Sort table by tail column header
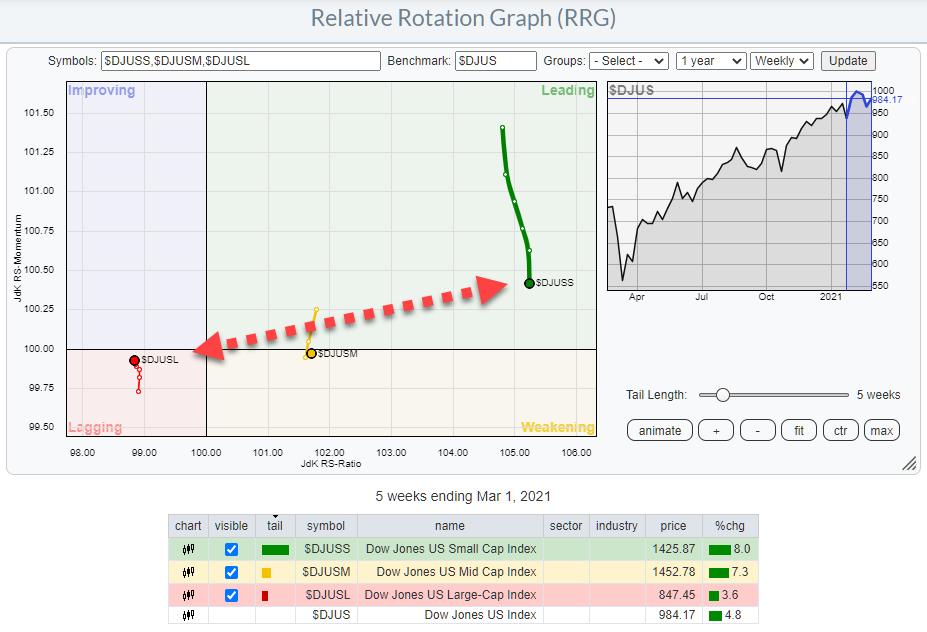This screenshot has height=632, width=927. (274, 525)
